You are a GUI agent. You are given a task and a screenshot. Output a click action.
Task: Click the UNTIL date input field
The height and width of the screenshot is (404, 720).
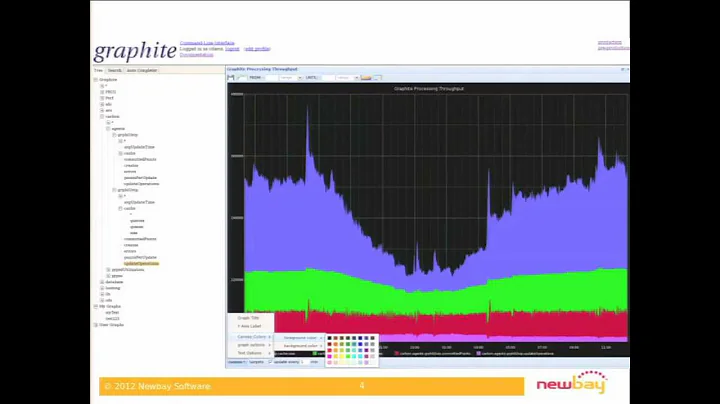pyautogui.click(x=328, y=78)
